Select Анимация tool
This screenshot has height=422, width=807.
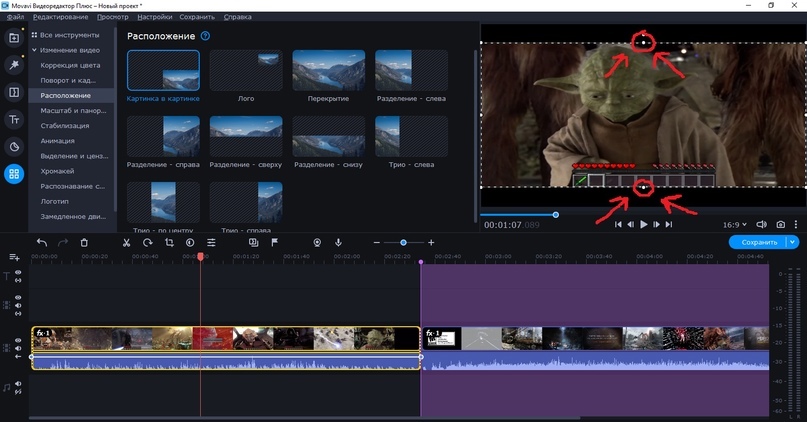tap(58, 140)
